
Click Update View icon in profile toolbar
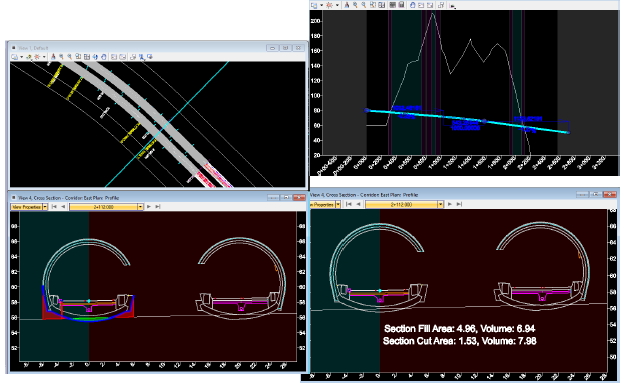point(346,5)
